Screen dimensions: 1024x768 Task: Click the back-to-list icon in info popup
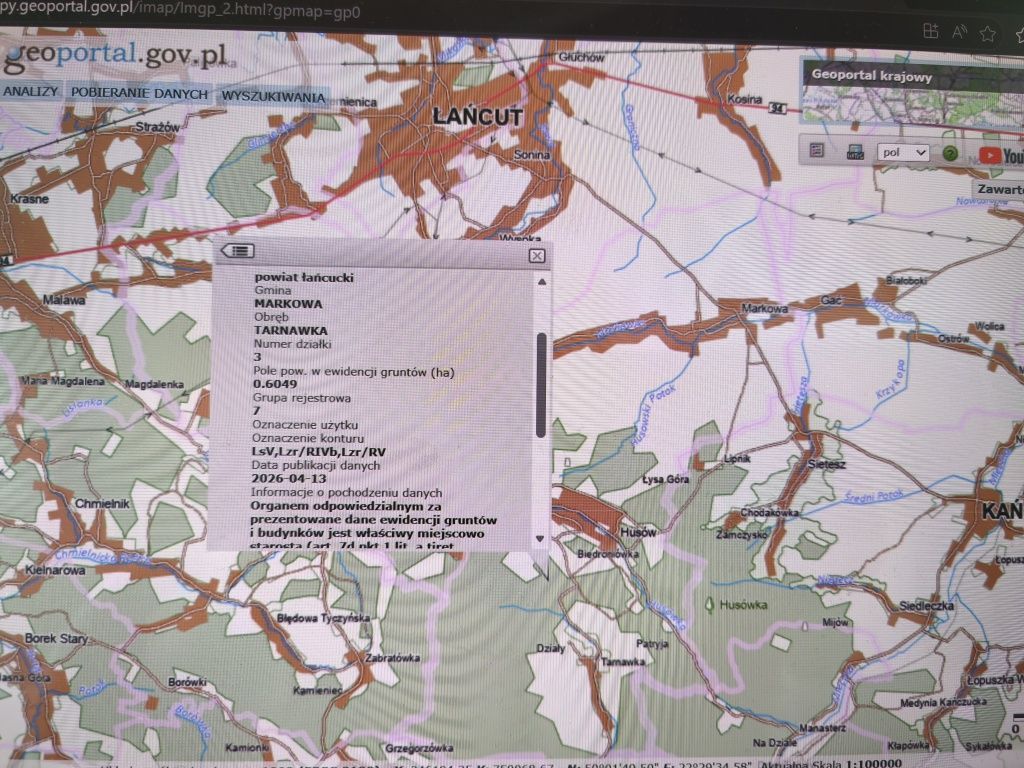pyautogui.click(x=239, y=251)
